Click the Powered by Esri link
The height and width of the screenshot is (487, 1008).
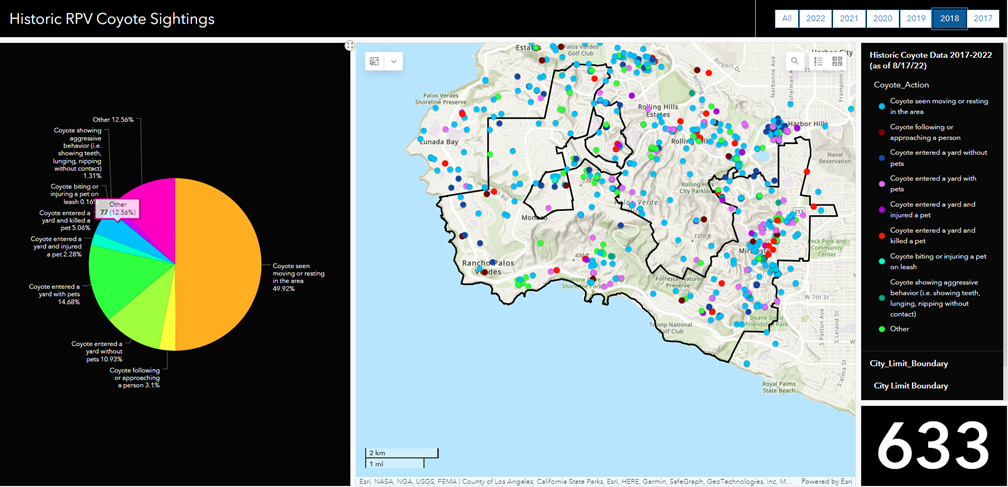(828, 481)
